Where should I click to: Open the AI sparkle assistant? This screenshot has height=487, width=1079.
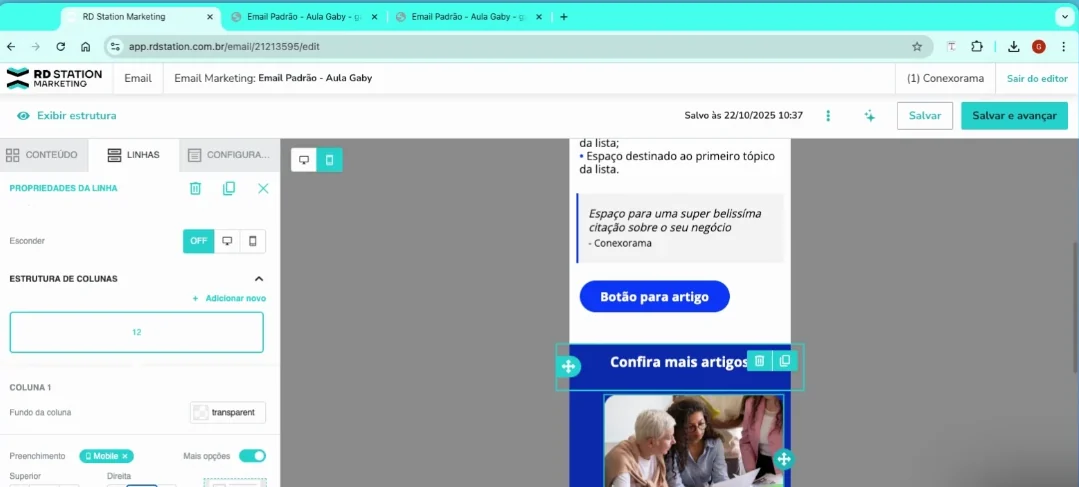coord(870,116)
